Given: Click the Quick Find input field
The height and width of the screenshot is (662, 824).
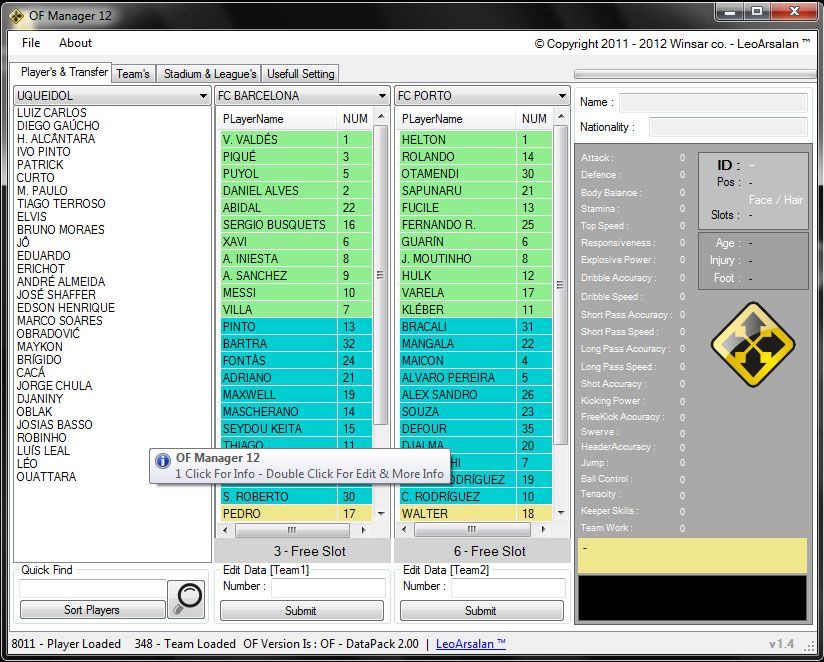Looking at the screenshot, I should 91,588.
